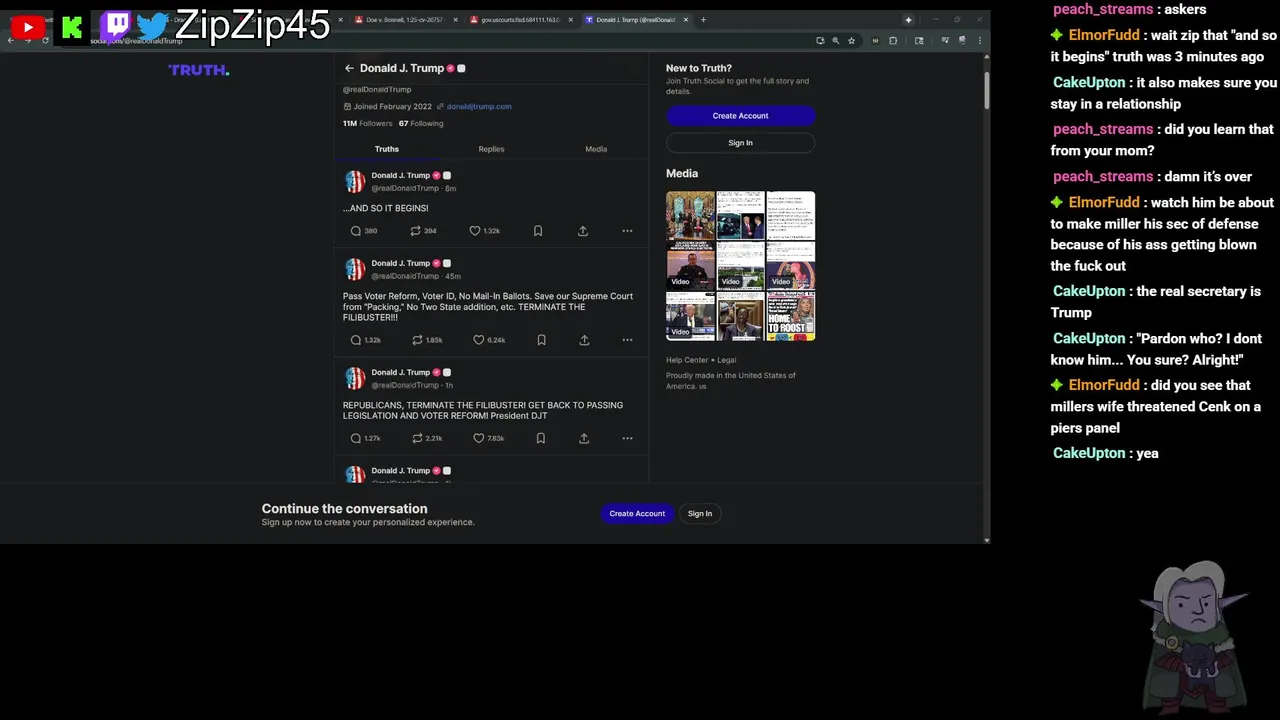Open the Help Center link
This screenshot has width=1280, height=720.
(687, 360)
